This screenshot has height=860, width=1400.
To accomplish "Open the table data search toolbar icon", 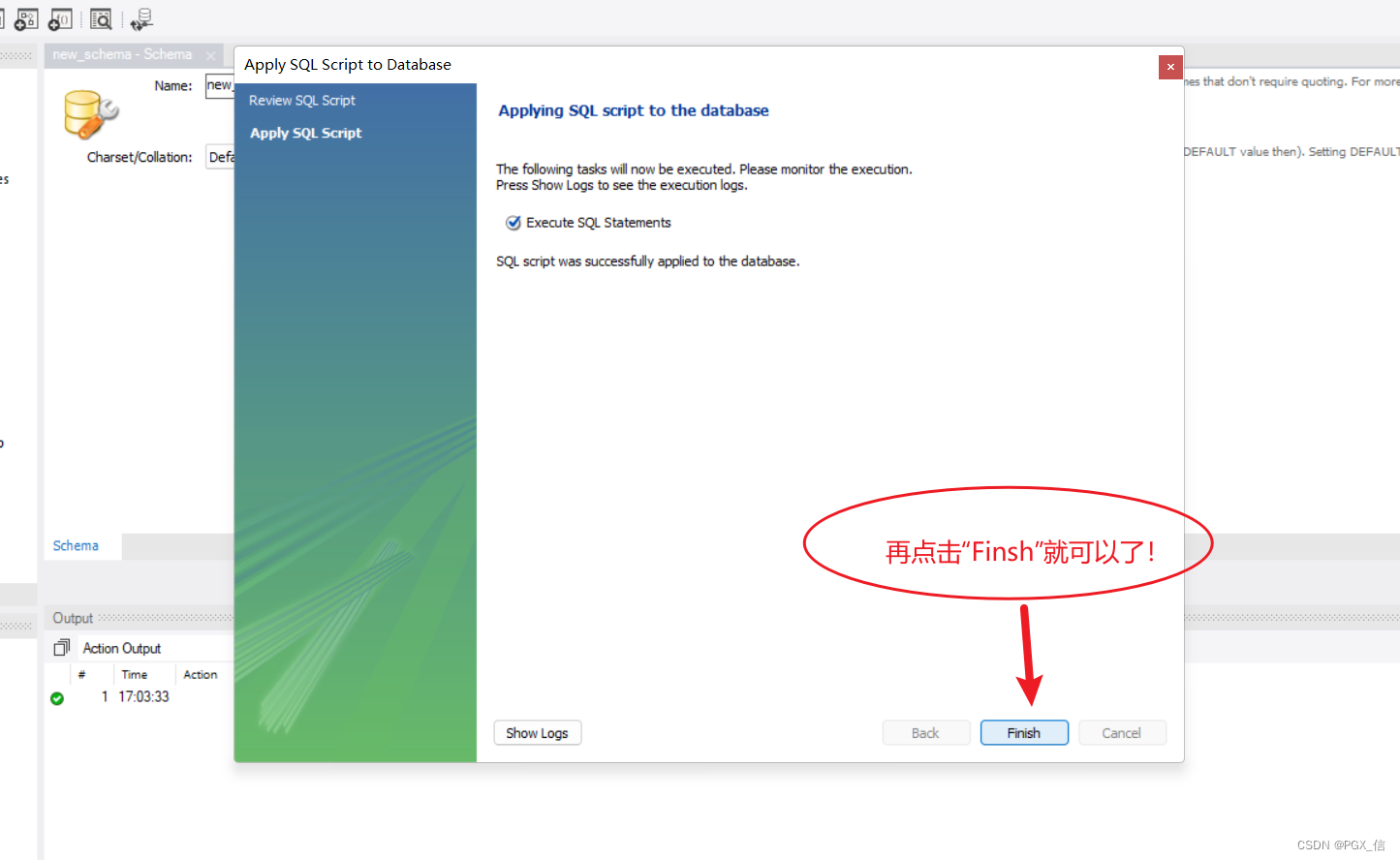I will pyautogui.click(x=101, y=18).
